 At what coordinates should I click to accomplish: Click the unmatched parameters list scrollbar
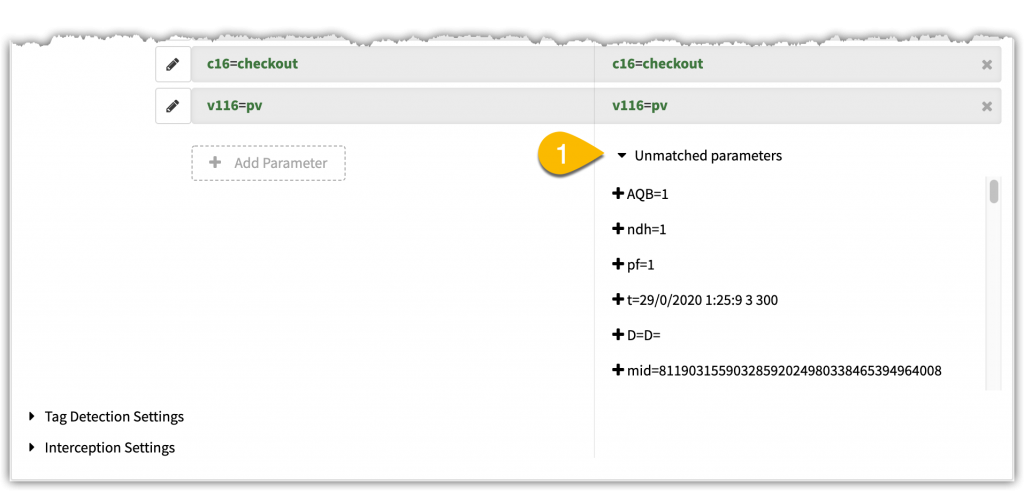(993, 191)
